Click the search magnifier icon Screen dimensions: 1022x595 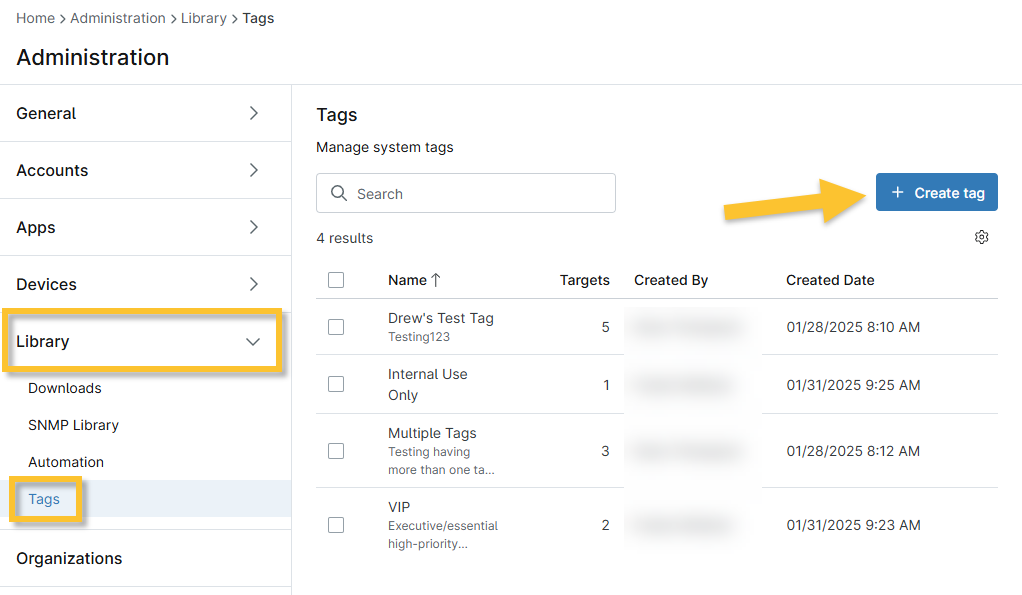coord(338,192)
